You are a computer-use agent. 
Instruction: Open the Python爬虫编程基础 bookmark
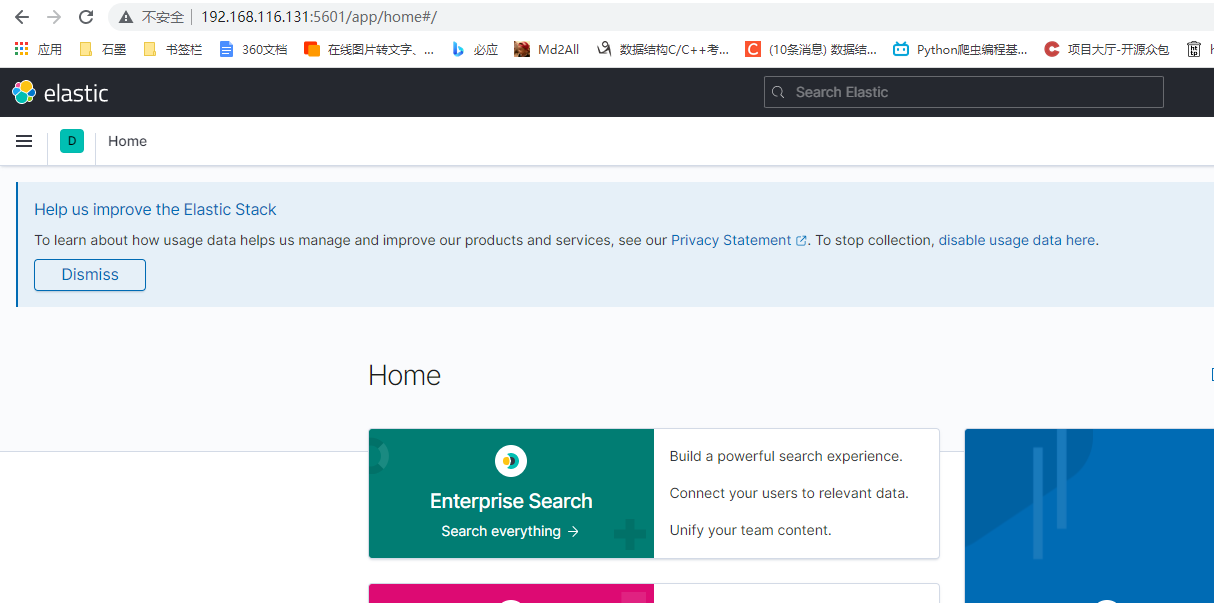coord(960,49)
